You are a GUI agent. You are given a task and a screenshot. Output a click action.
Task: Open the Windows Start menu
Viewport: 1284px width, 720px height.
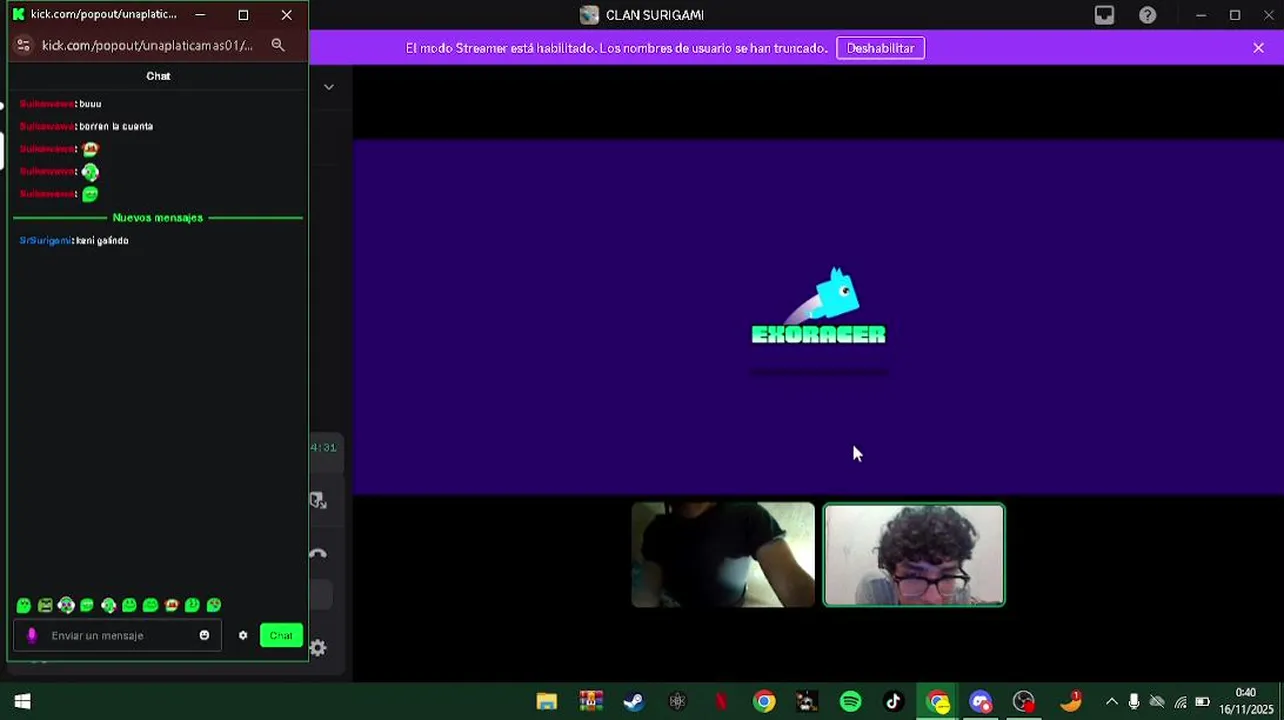22,701
